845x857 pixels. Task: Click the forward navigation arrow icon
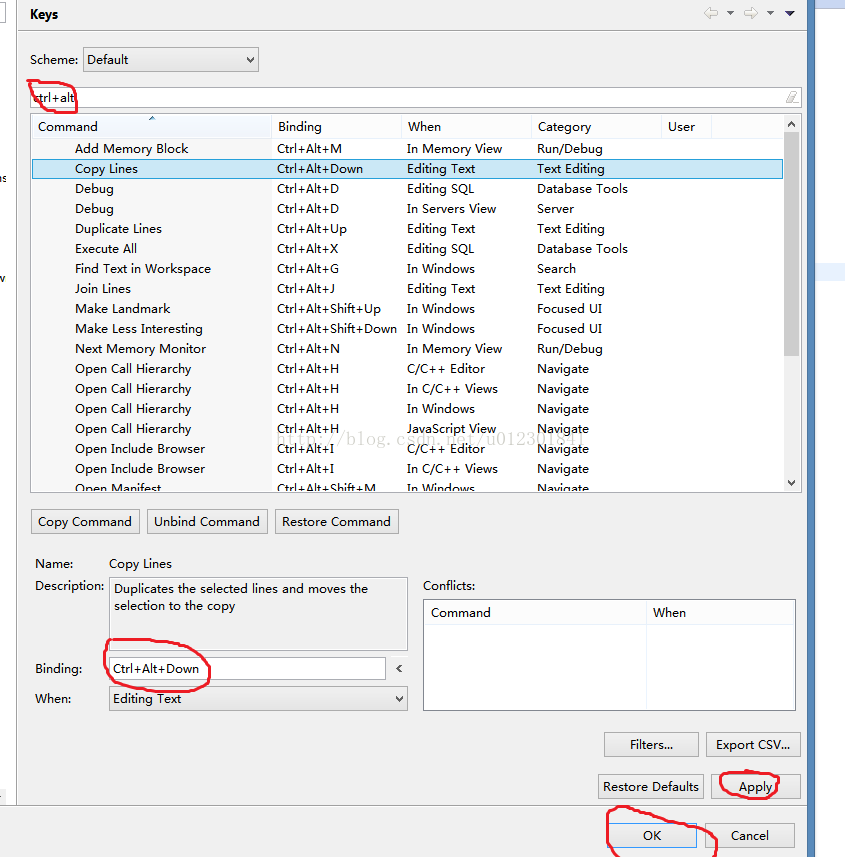pyautogui.click(x=750, y=13)
